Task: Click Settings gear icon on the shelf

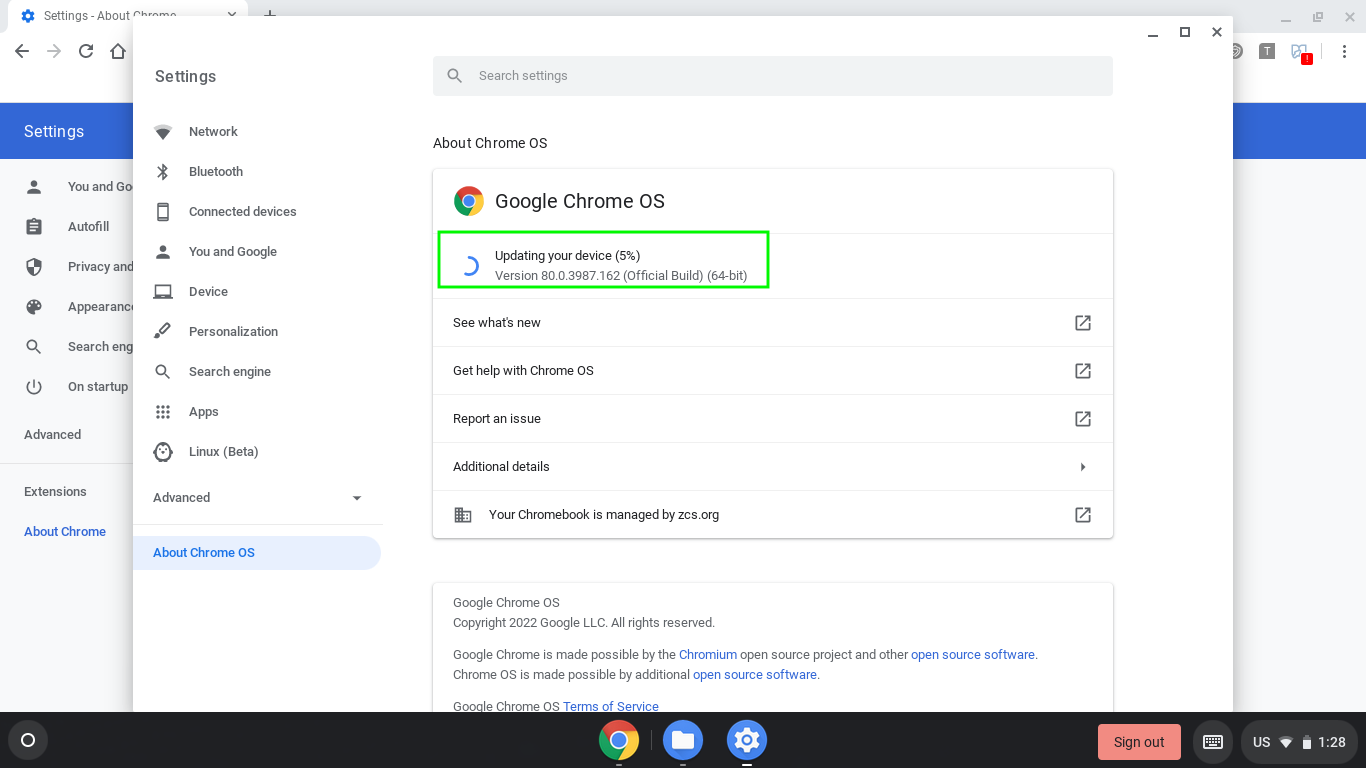Action: (747, 741)
